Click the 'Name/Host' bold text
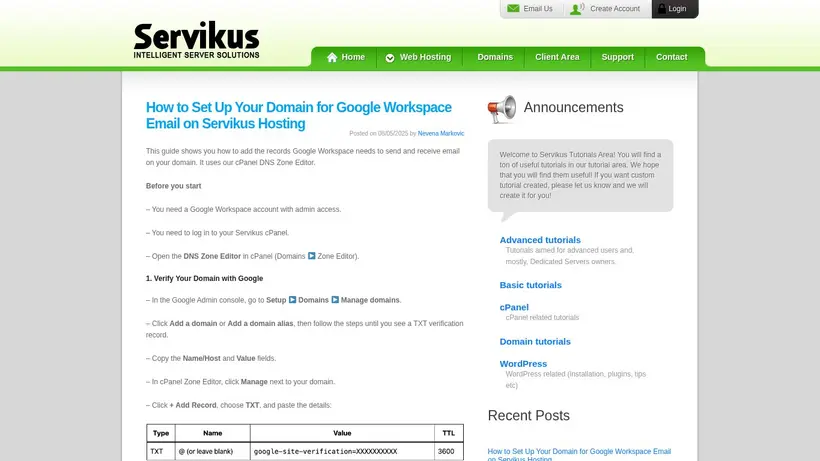 pyautogui.click(x=201, y=359)
